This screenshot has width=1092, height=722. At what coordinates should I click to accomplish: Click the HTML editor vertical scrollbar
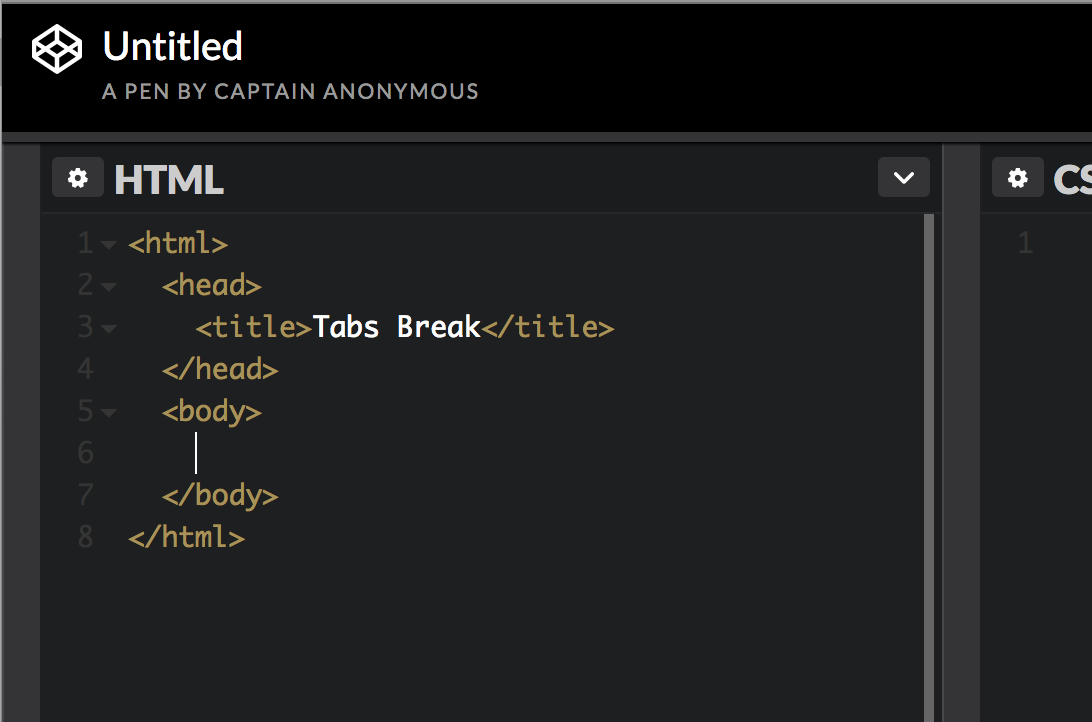click(x=928, y=468)
